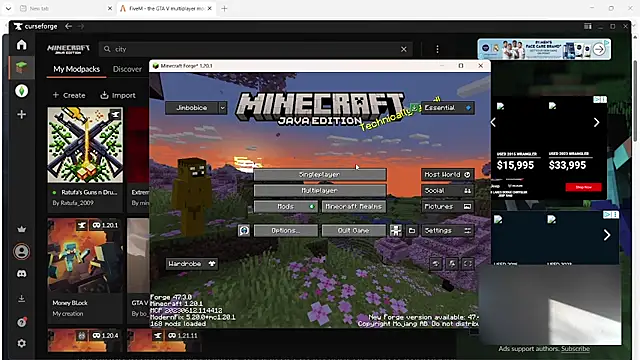Click the Essential button at top right
The width and height of the screenshot is (640, 360).
tap(448, 108)
